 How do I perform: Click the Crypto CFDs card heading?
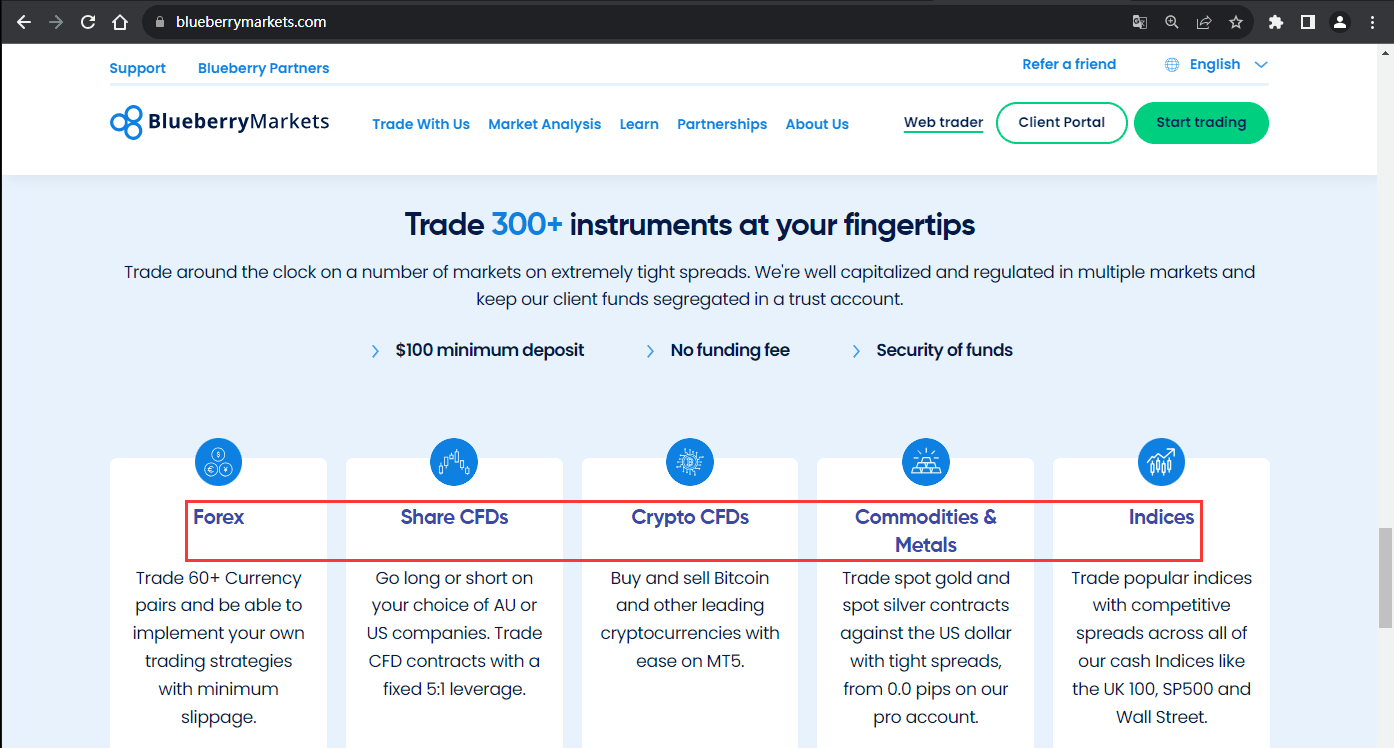690,517
